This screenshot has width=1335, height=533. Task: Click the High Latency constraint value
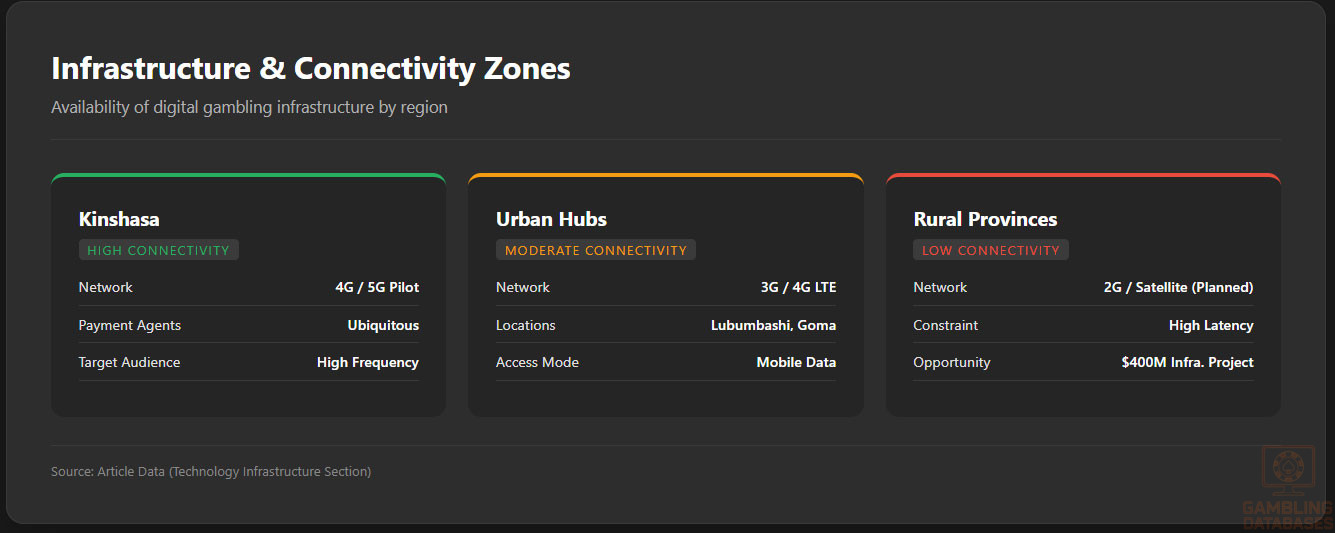pyautogui.click(x=1211, y=325)
